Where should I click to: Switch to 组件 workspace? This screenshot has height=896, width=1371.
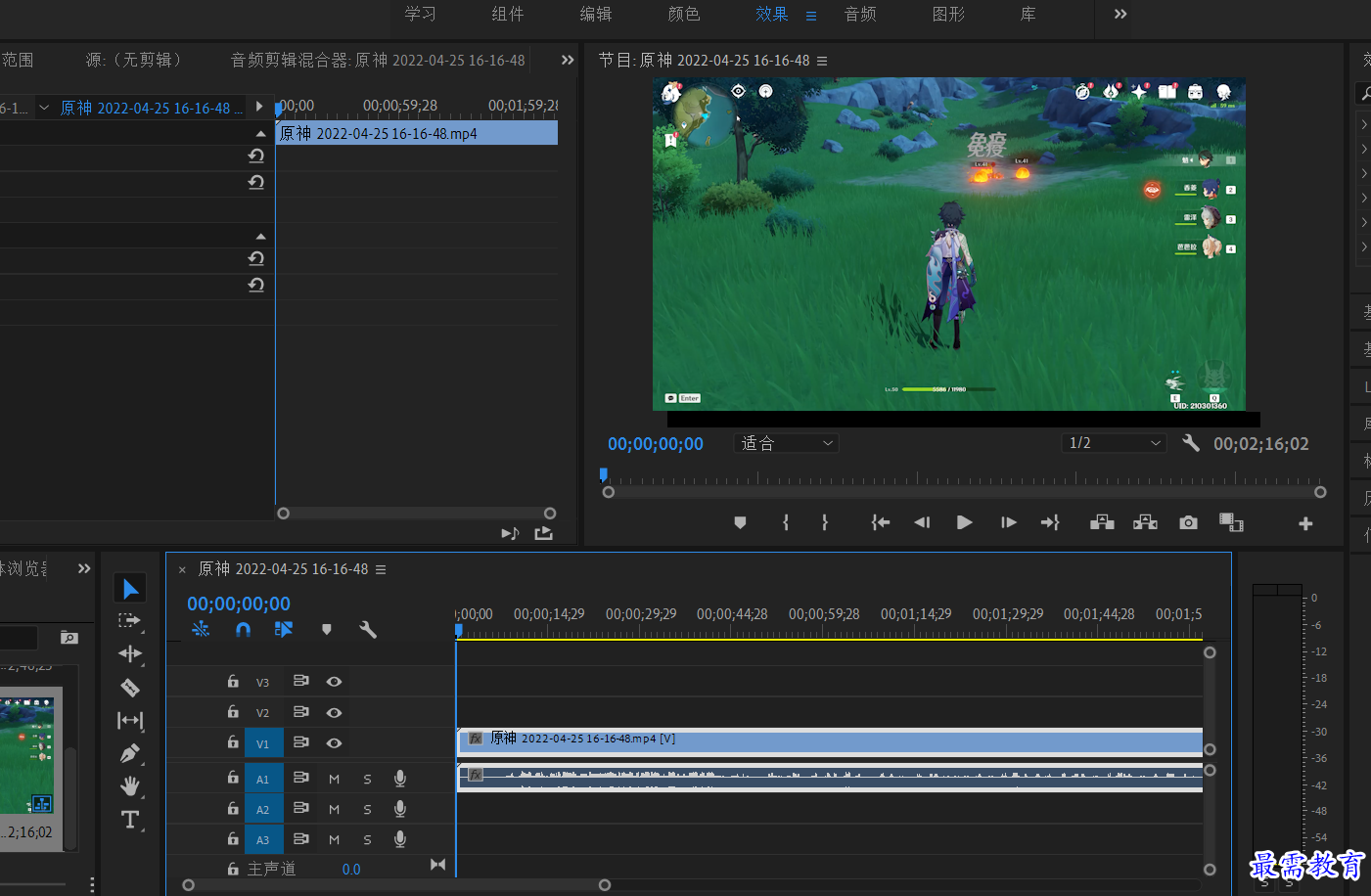[x=508, y=14]
